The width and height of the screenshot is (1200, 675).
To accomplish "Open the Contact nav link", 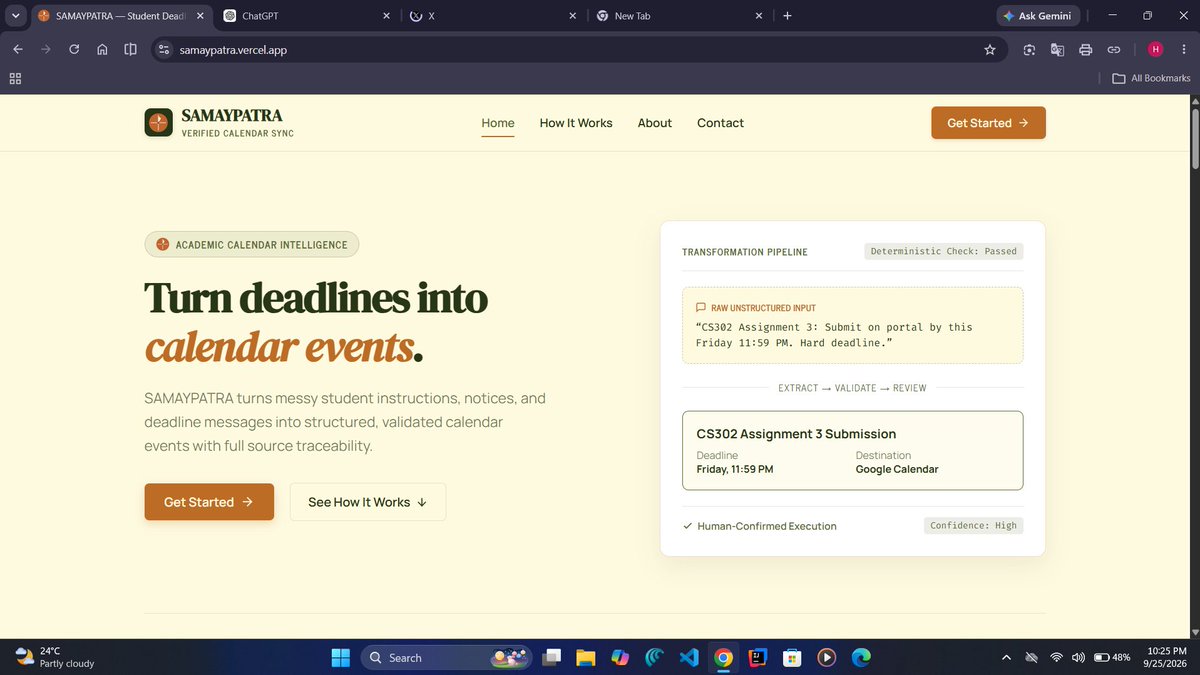I will [720, 123].
